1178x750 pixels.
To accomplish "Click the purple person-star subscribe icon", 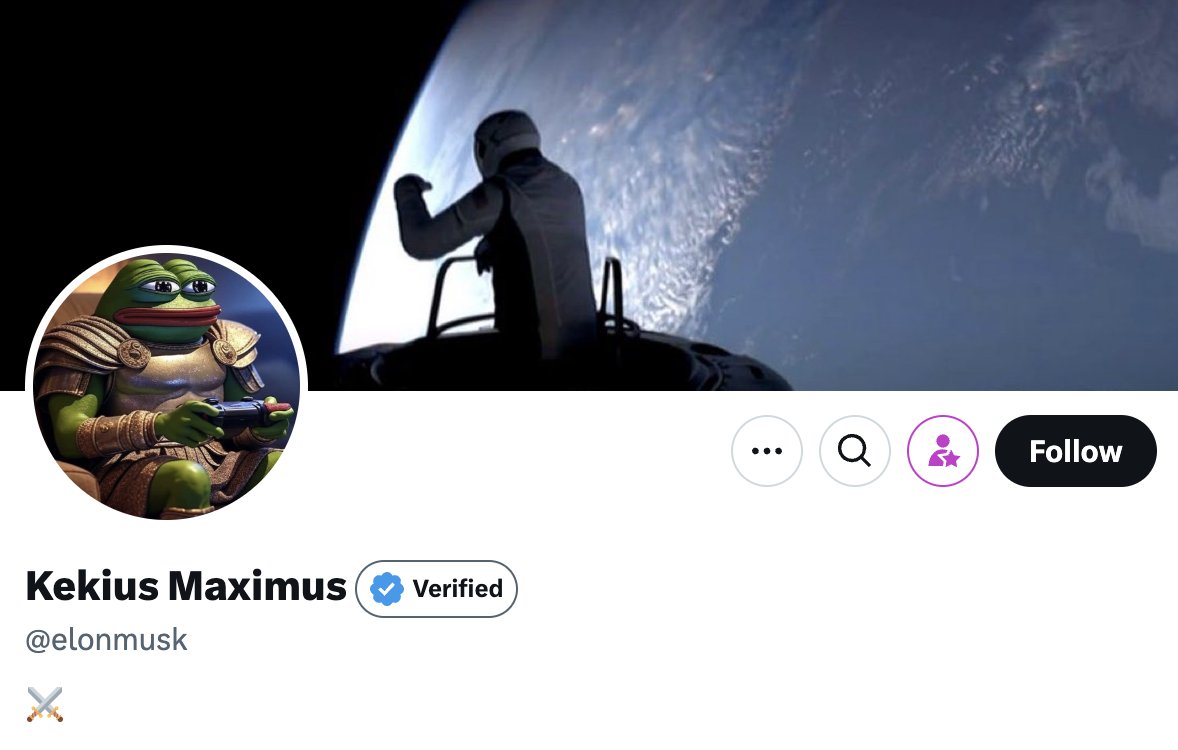I will (943, 451).
